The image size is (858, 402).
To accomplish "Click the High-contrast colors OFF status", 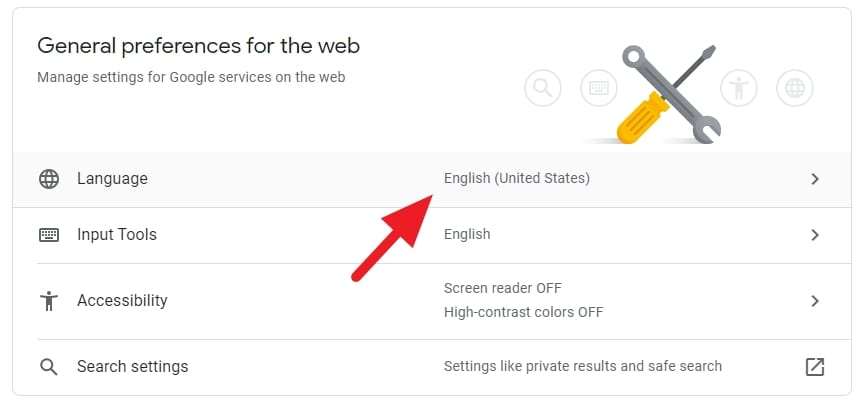I will 523,312.
